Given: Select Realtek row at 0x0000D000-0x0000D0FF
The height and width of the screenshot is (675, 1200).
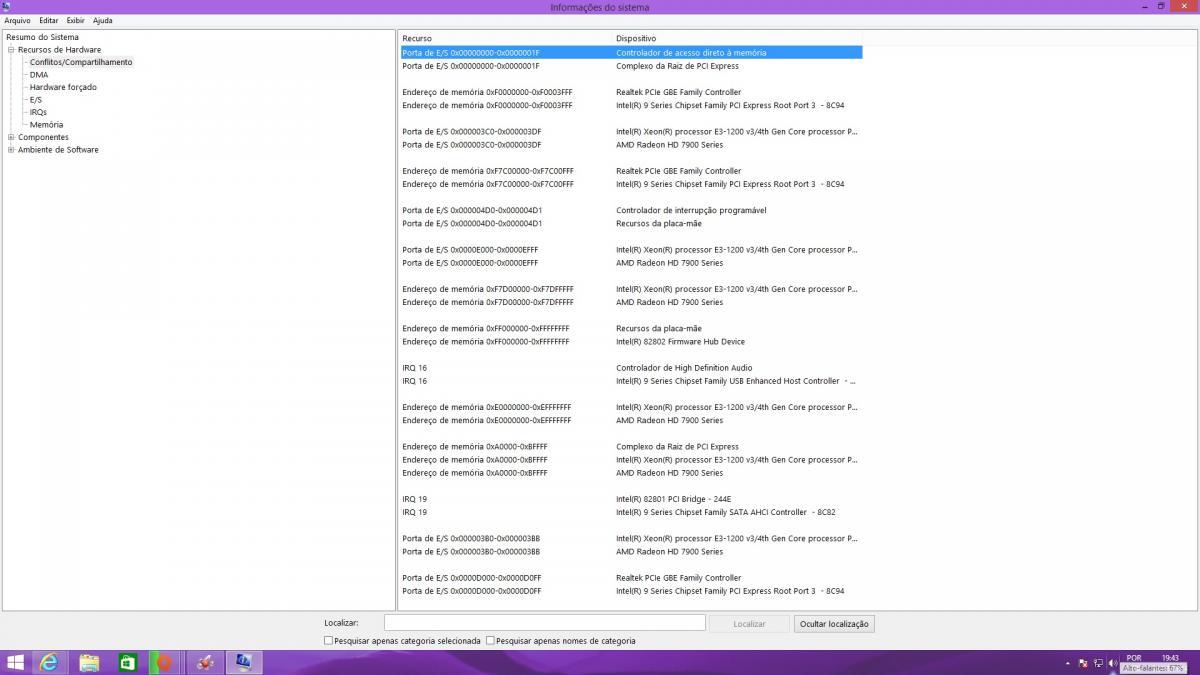Looking at the screenshot, I should (630, 578).
